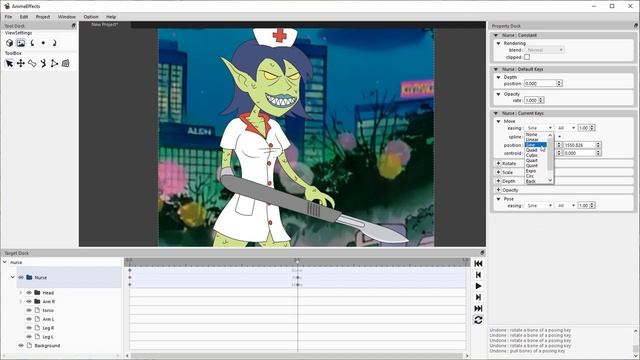Open the Option menu

pos(91,17)
